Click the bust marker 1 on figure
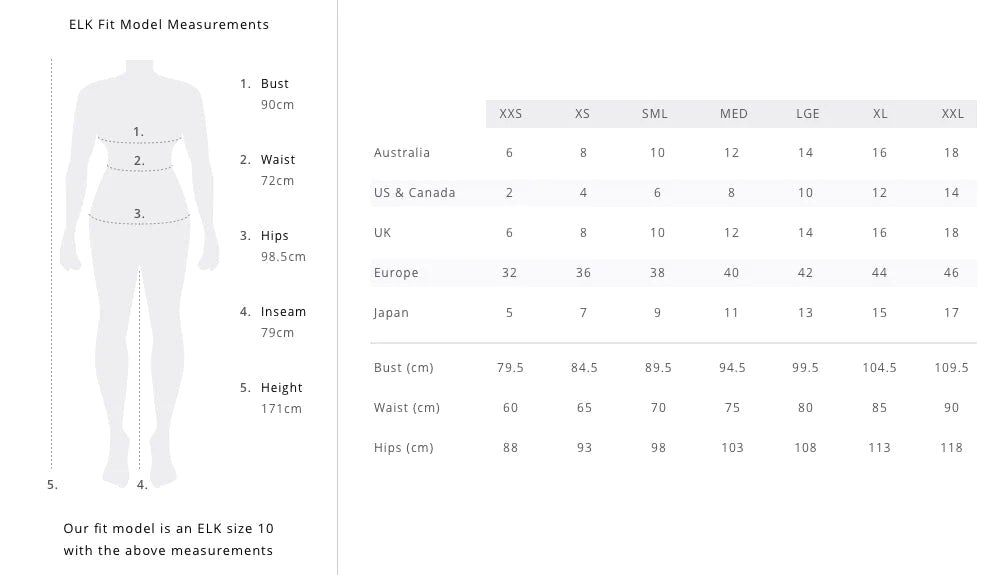 coord(138,132)
